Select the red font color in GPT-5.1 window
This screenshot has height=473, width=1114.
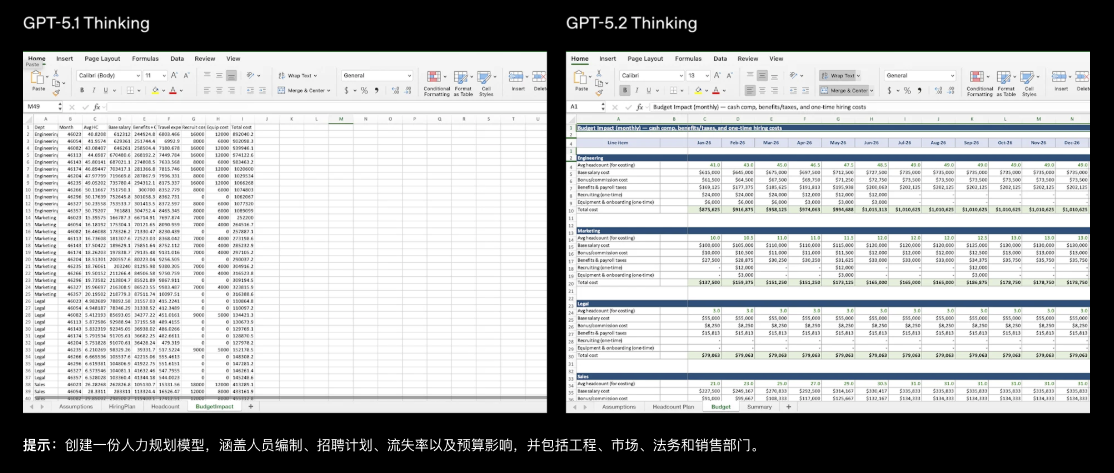pyautogui.click(x=173, y=90)
